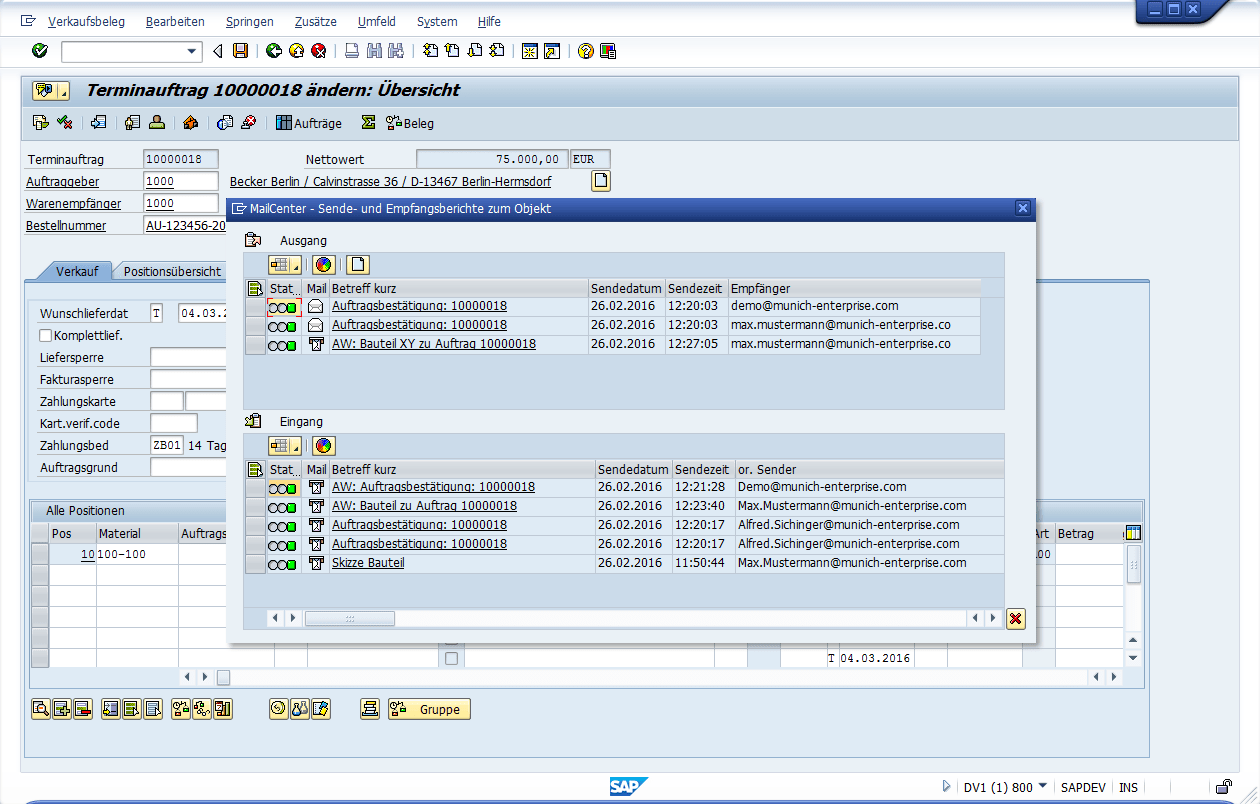Click the Gruppe button
Screen dimensions: 1260x804
point(429,709)
